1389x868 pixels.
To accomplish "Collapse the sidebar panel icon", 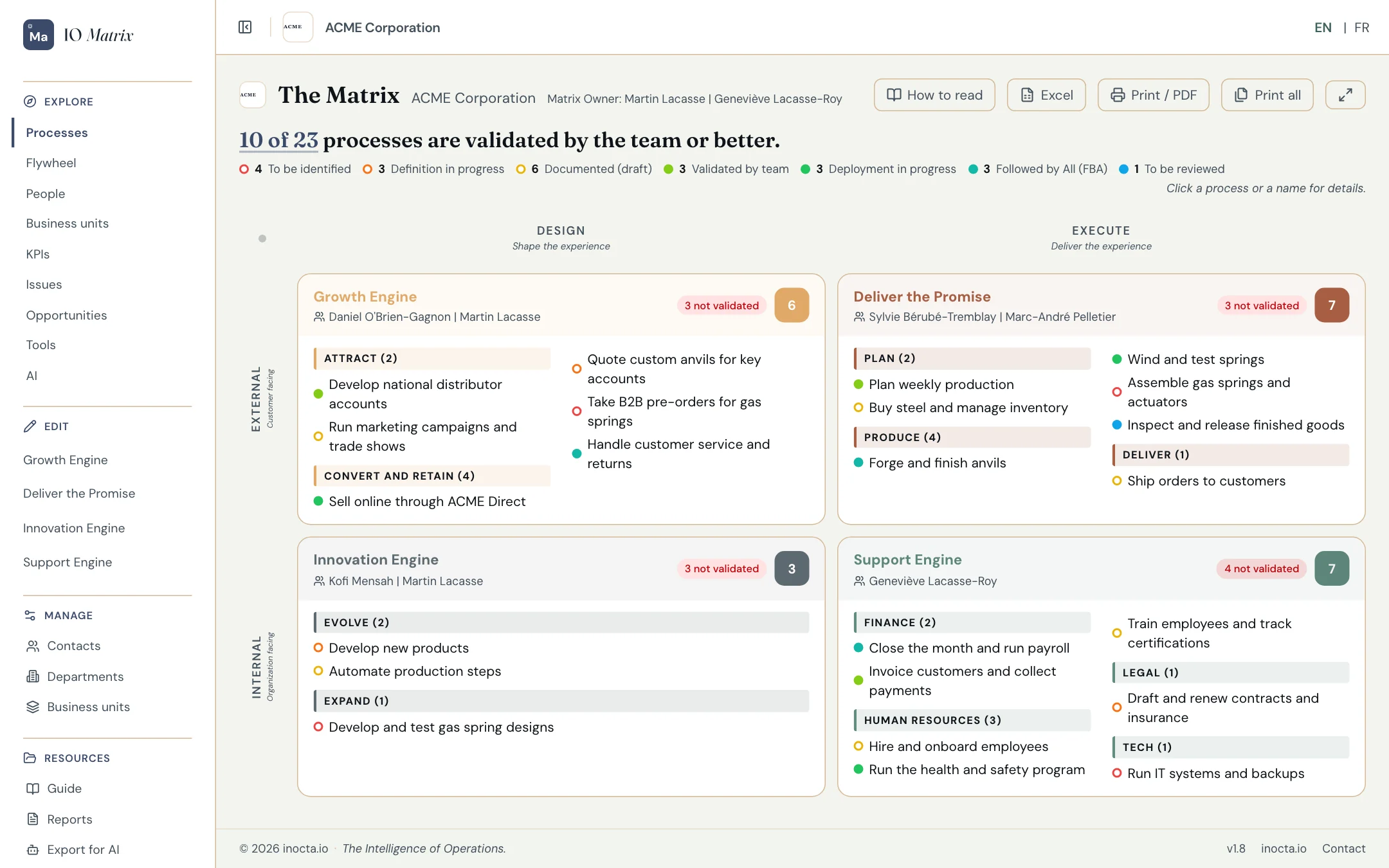I will pos(245,27).
